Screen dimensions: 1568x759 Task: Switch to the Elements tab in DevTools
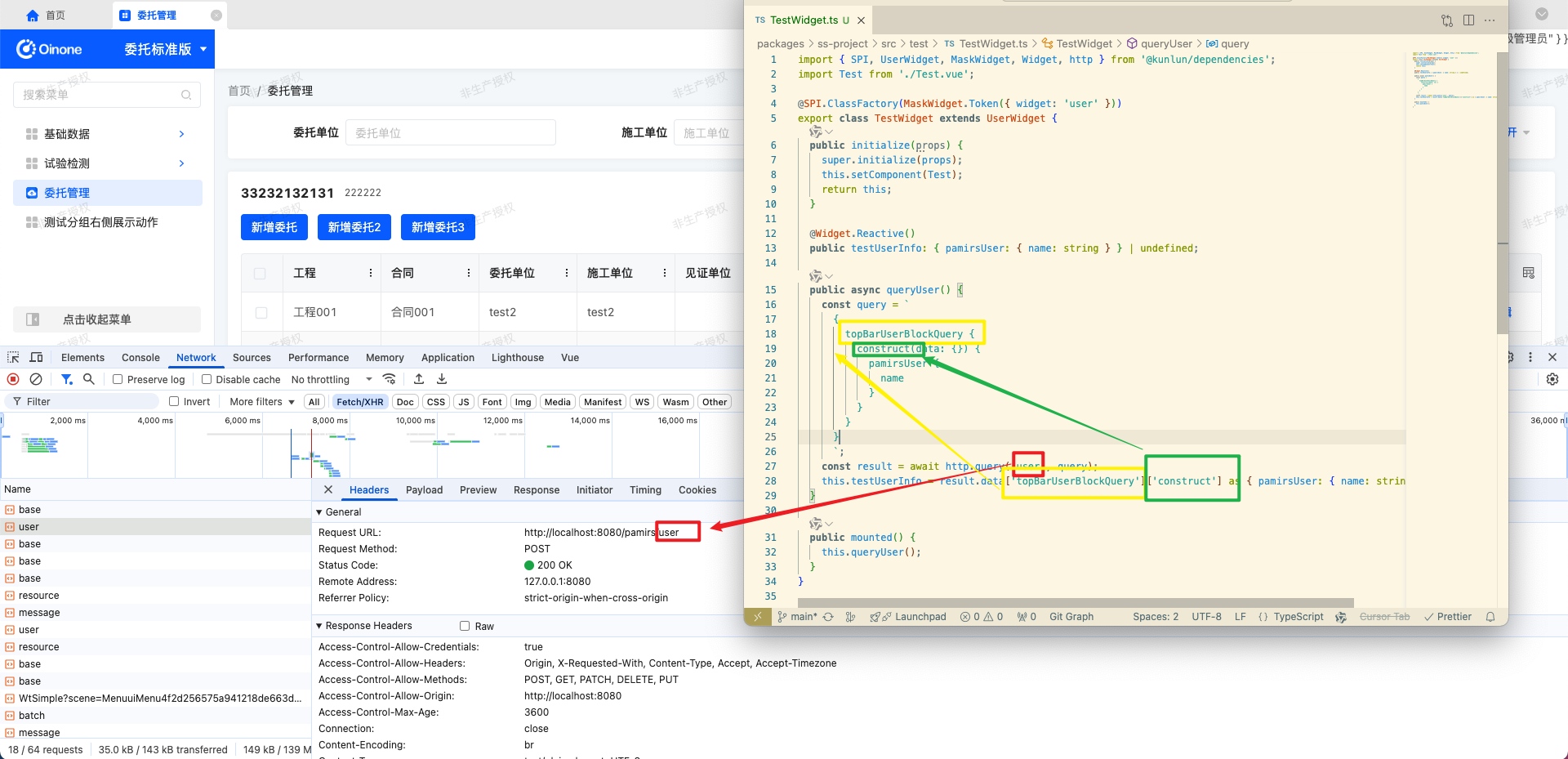(82, 358)
